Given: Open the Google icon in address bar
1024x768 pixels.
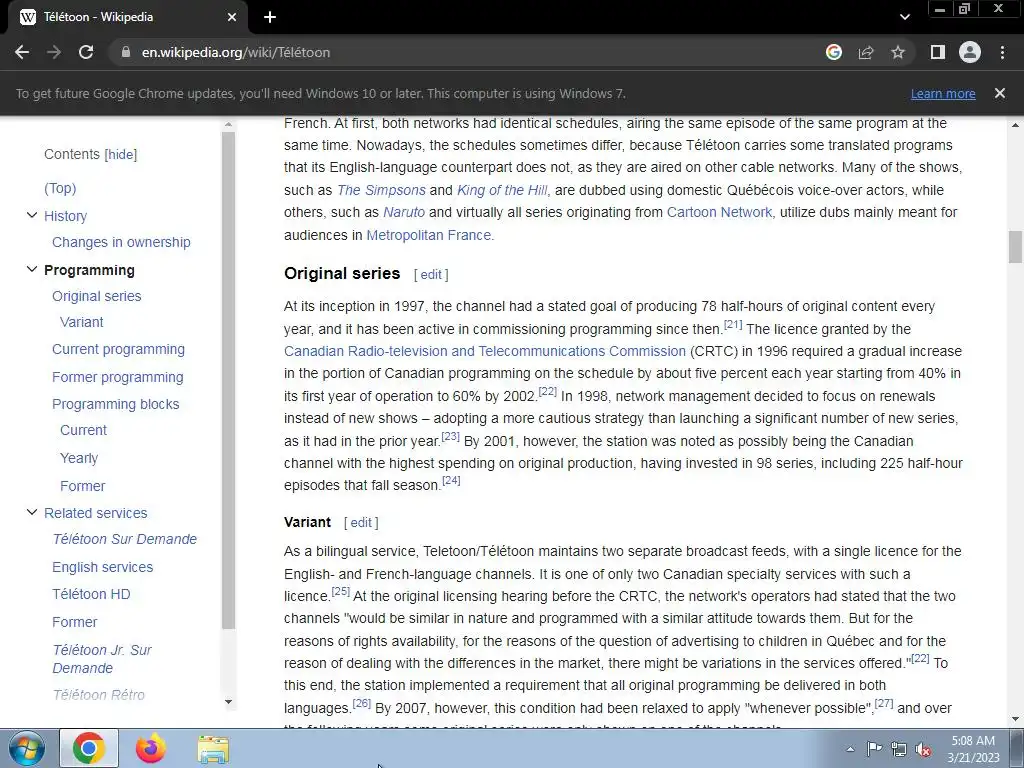Looking at the screenshot, I should pyautogui.click(x=833, y=52).
